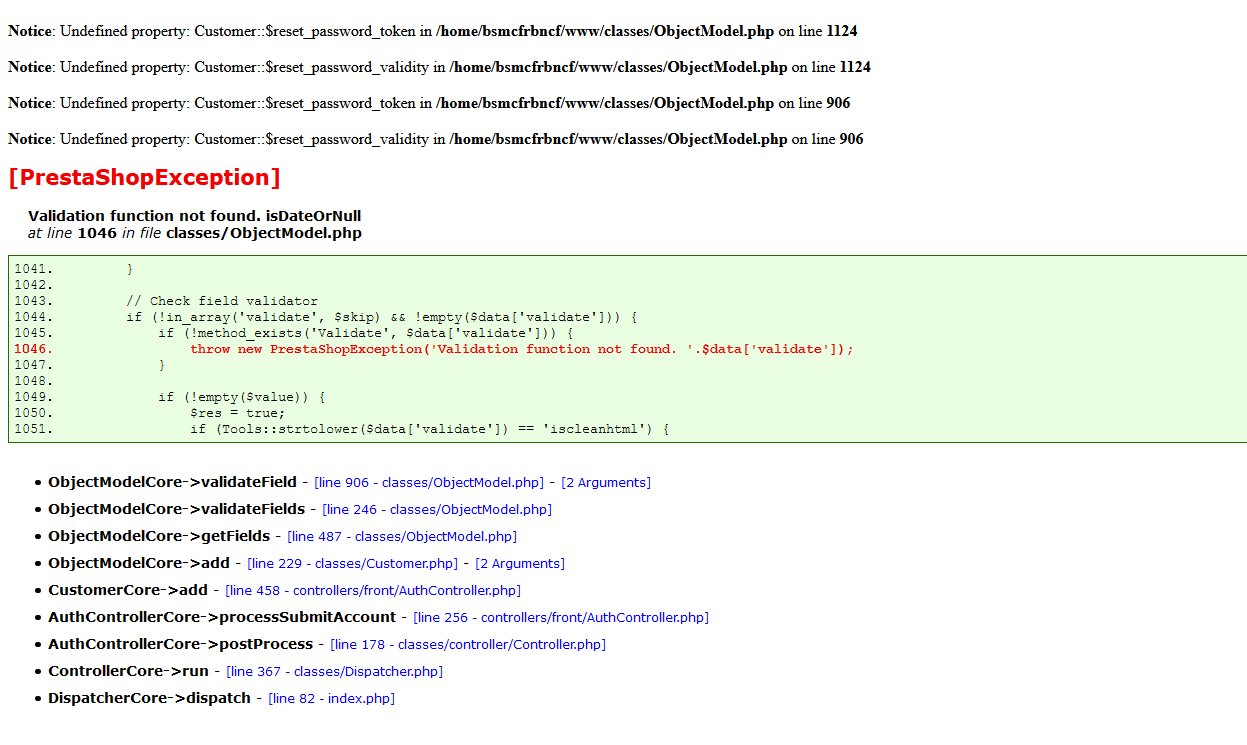Open the line 82 index.php link
This screenshot has width=1247, height=745.
[332, 698]
